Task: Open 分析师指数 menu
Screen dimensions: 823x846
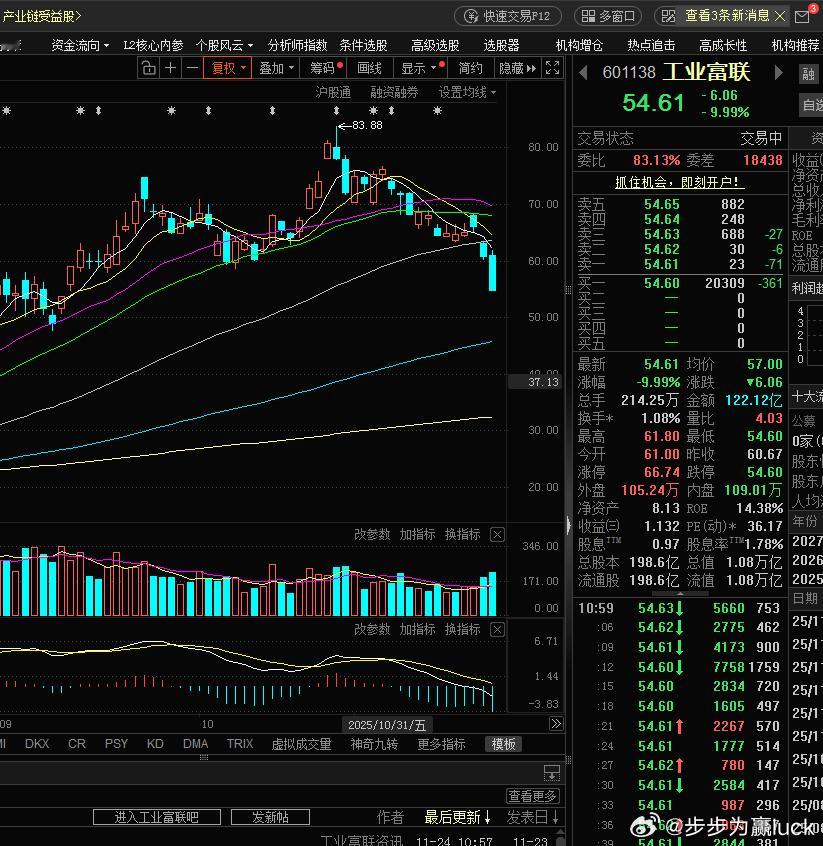Action: pos(297,45)
